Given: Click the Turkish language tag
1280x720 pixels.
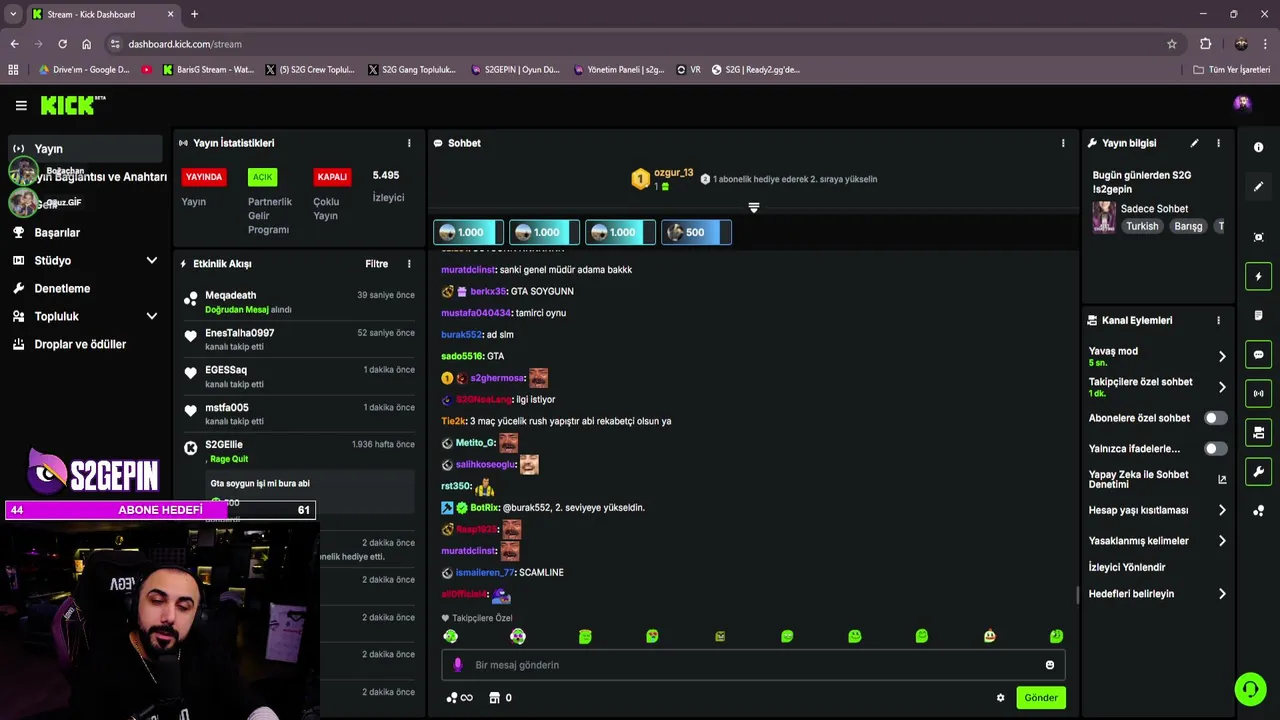Looking at the screenshot, I should [x=1142, y=226].
